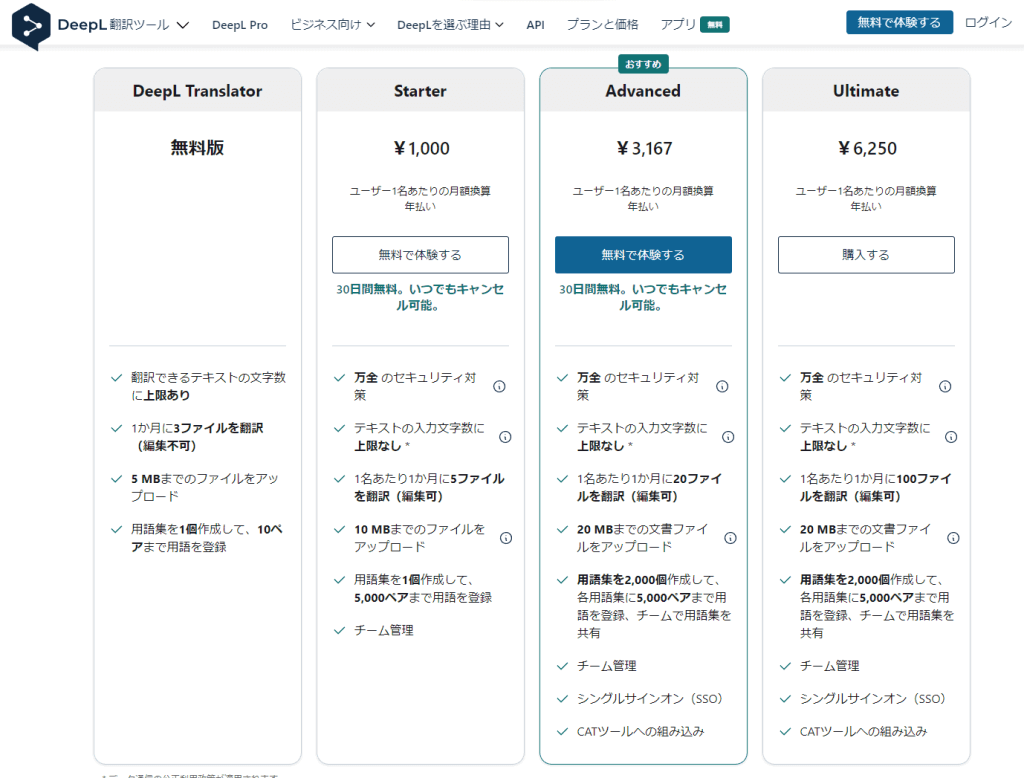Expand the DeepLを選ぶ理由 dropdown

pyautogui.click(x=446, y=25)
